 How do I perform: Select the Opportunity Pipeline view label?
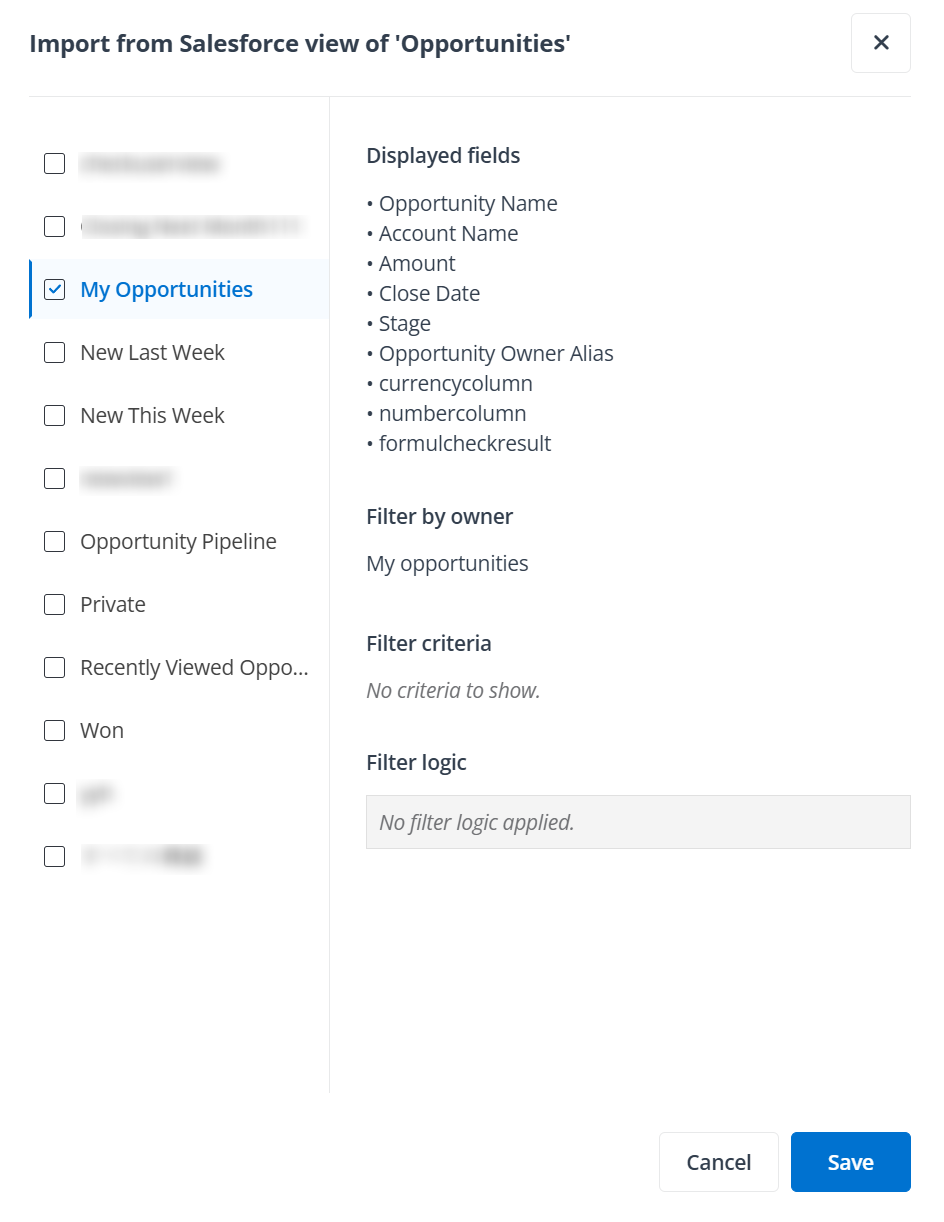coord(178,541)
